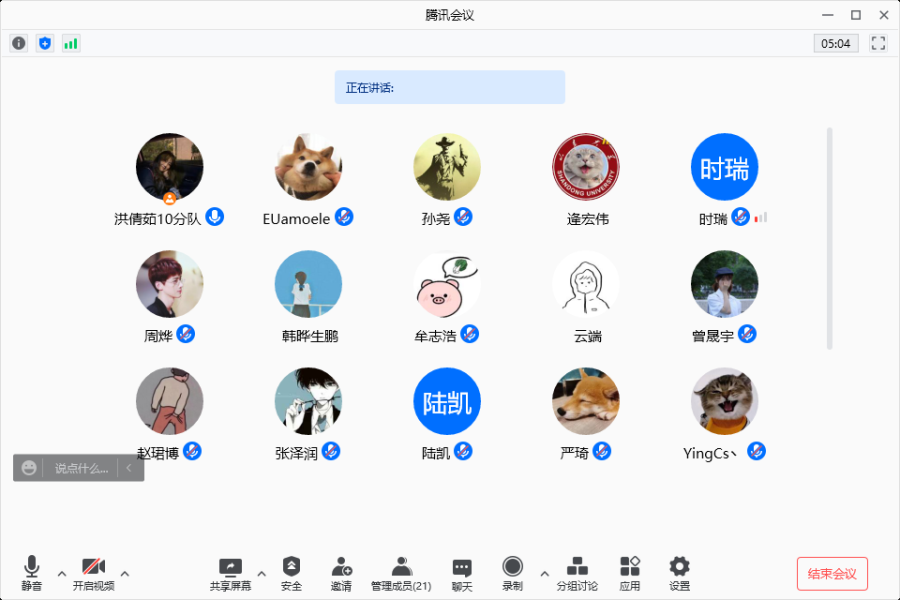Click 时瑞 network signal bars

[x=761, y=218]
